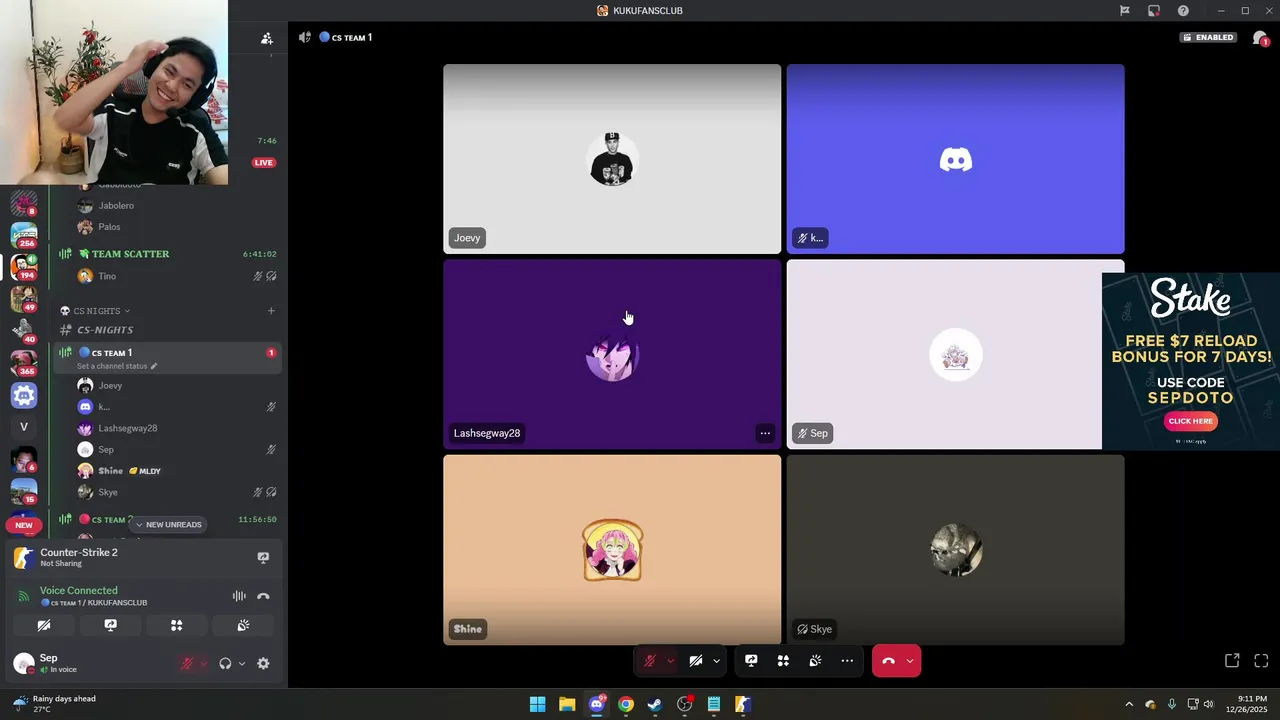Open audio output options arrow beside headphones

click(241, 663)
